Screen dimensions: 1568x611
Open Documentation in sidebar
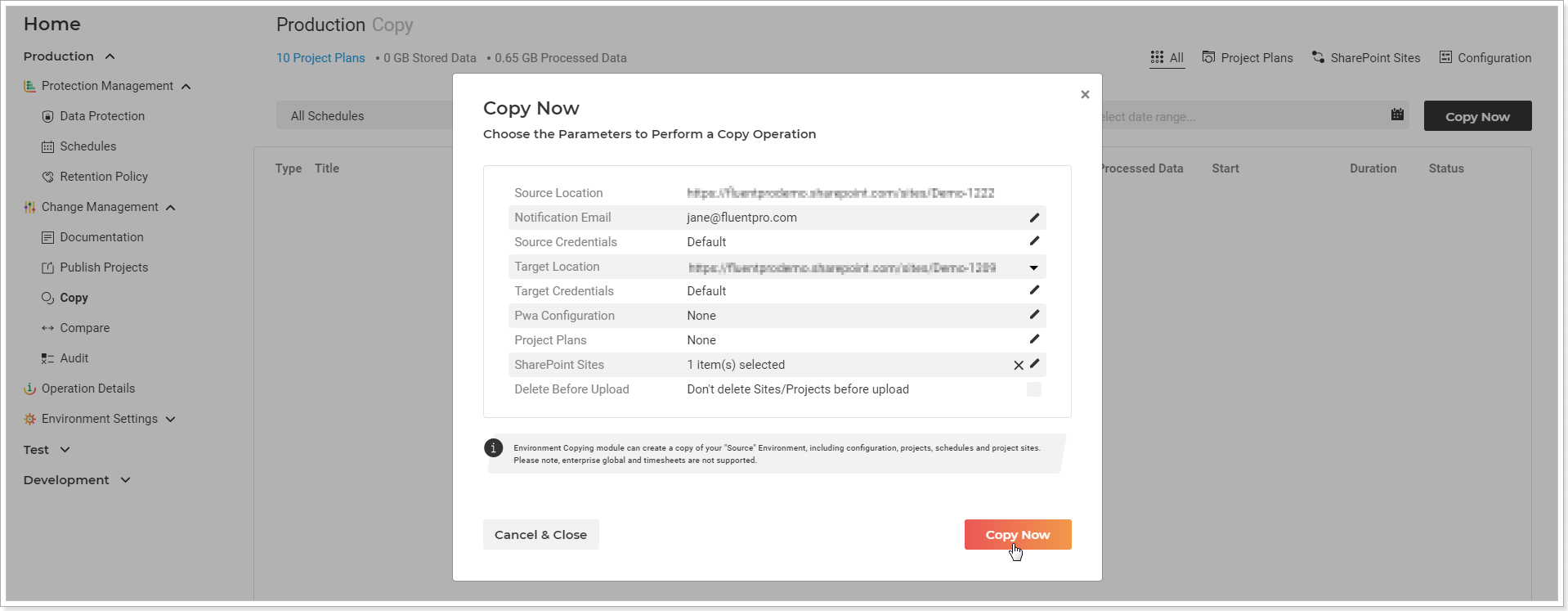101,237
